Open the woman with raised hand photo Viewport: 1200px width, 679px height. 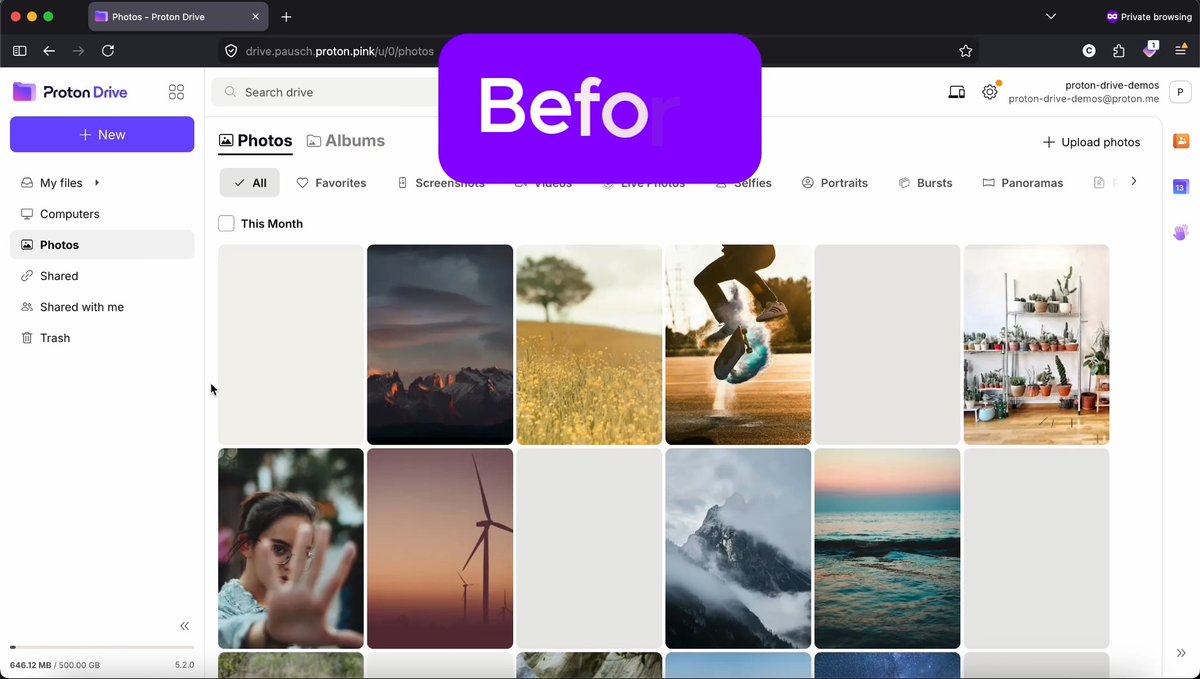291,548
